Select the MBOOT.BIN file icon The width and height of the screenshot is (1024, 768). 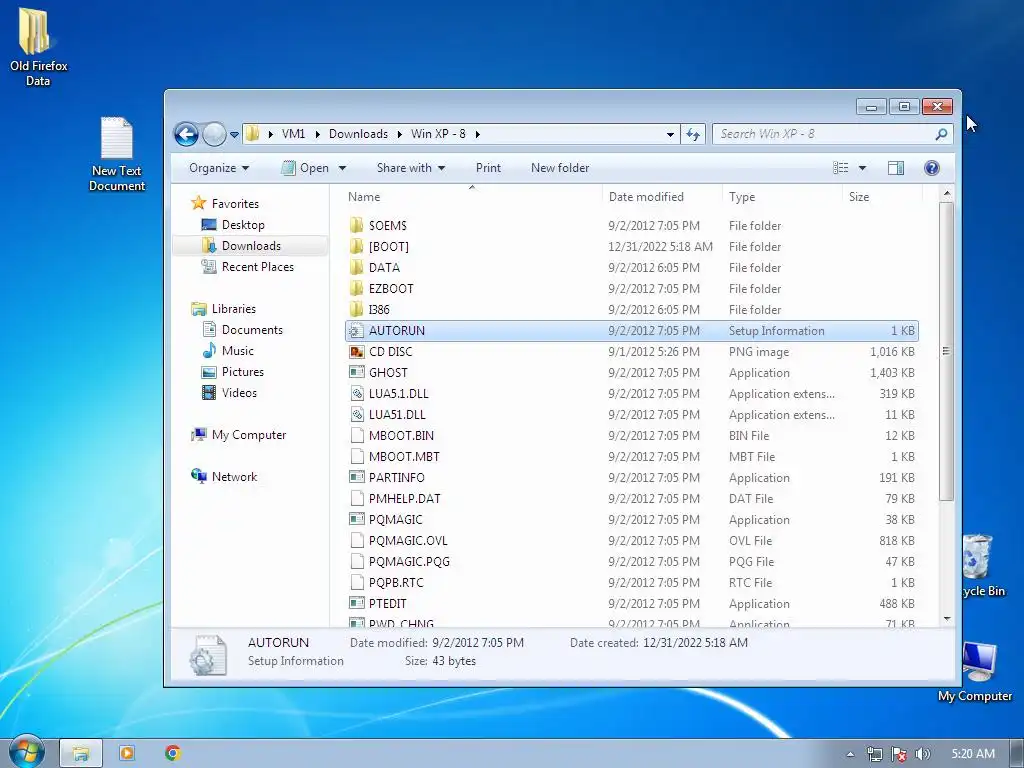pyautogui.click(x=357, y=435)
